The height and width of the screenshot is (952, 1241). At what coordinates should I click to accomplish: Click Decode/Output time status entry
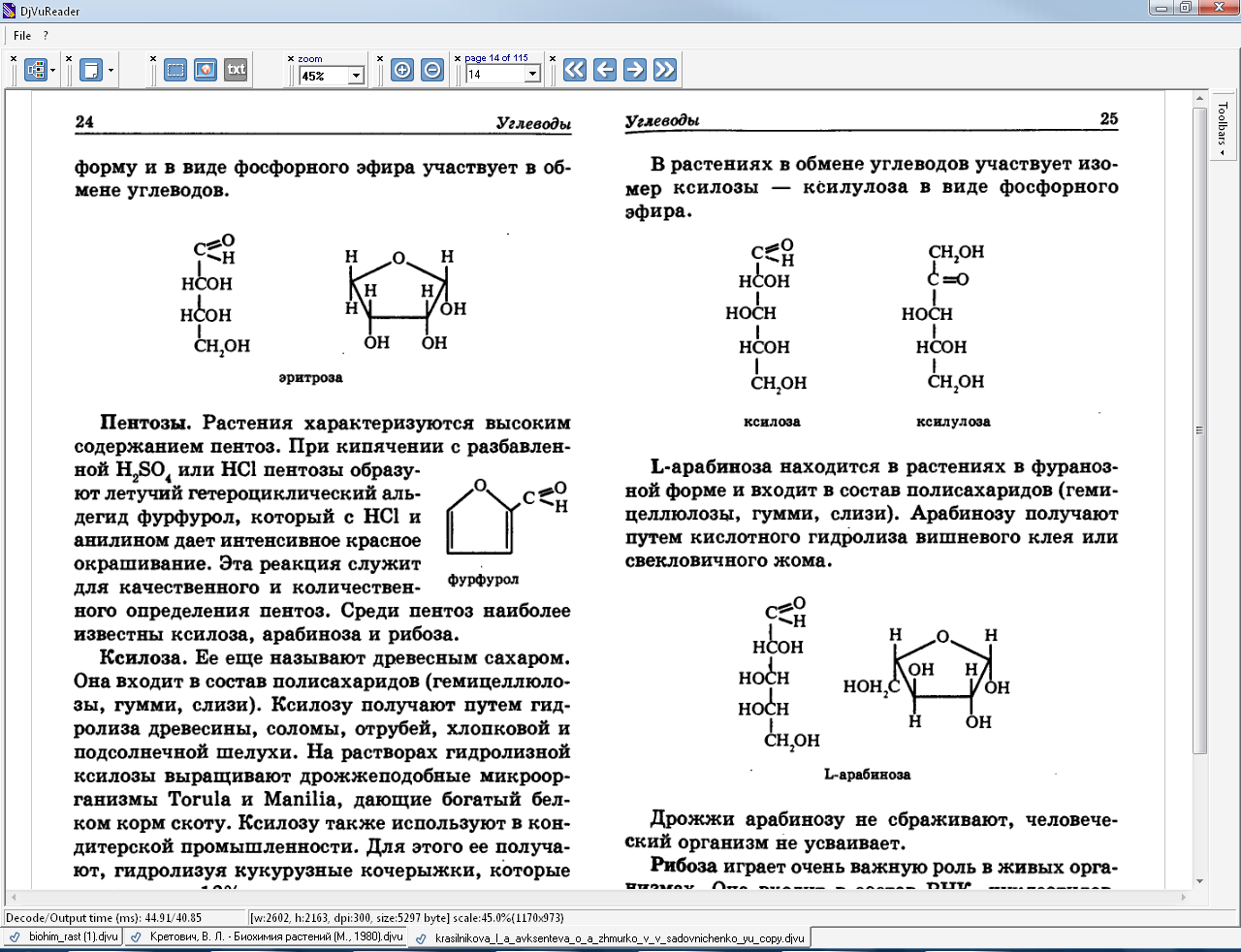[x=104, y=917]
